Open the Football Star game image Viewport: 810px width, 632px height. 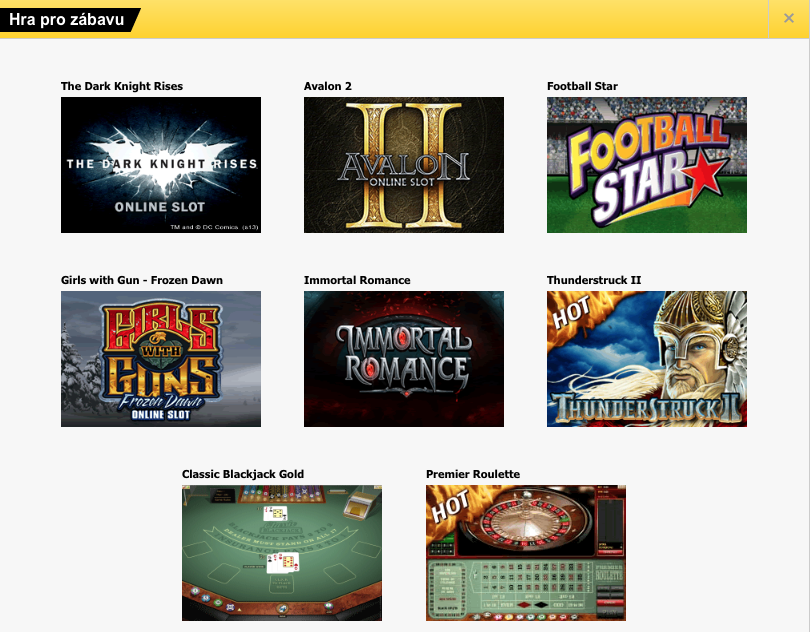647,165
